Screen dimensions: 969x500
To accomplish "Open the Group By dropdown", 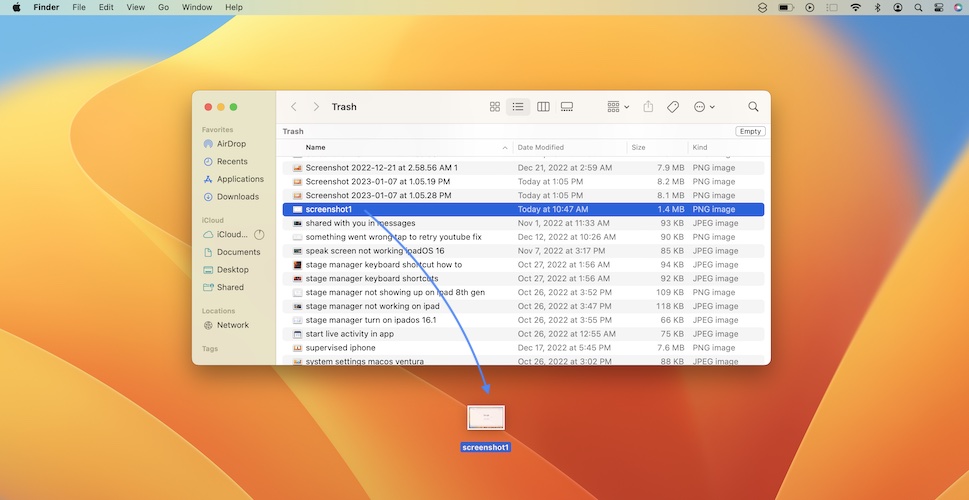I will pyautogui.click(x=618, y=107).
